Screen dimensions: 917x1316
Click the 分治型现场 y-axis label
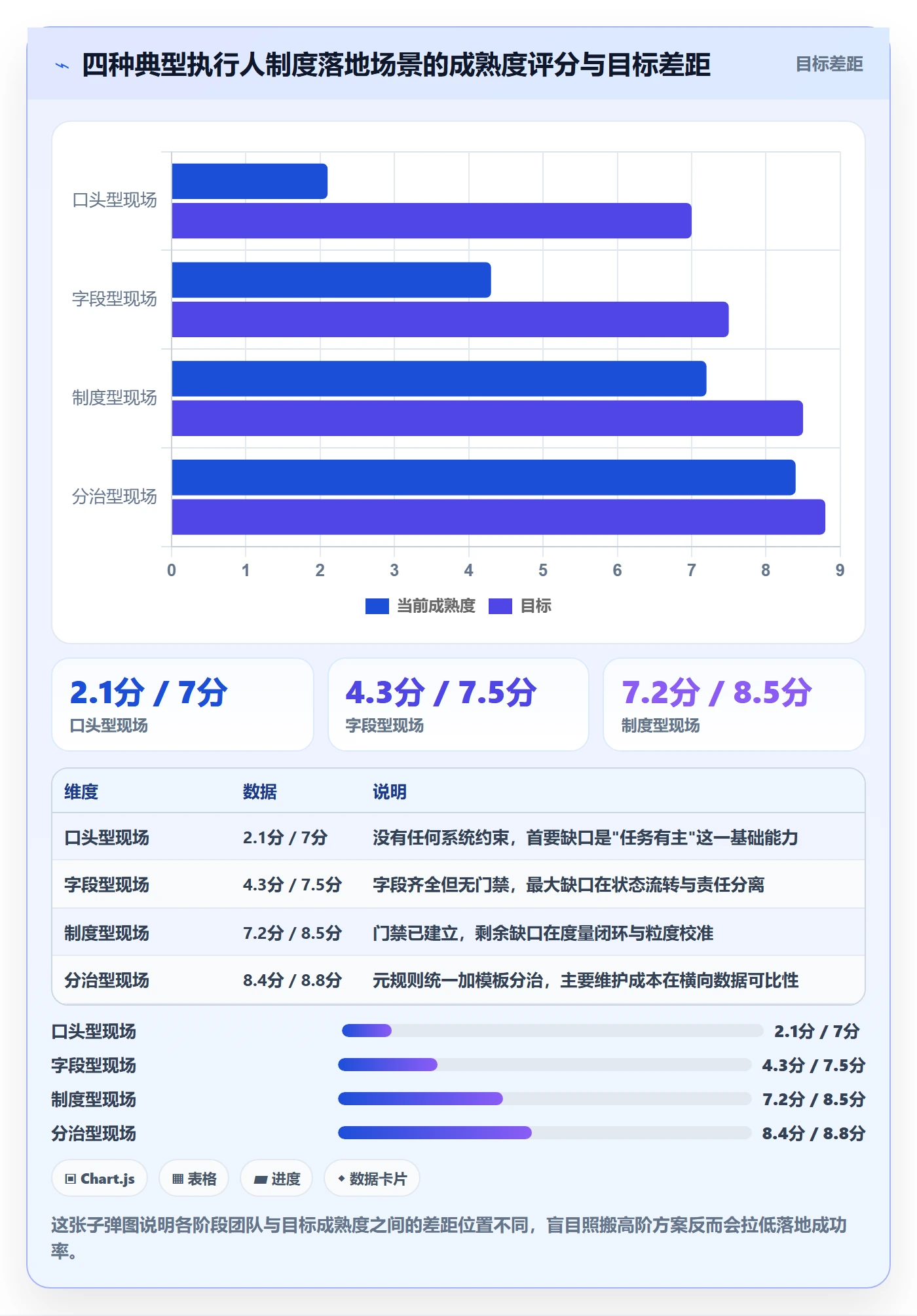[x=115, y=497]
